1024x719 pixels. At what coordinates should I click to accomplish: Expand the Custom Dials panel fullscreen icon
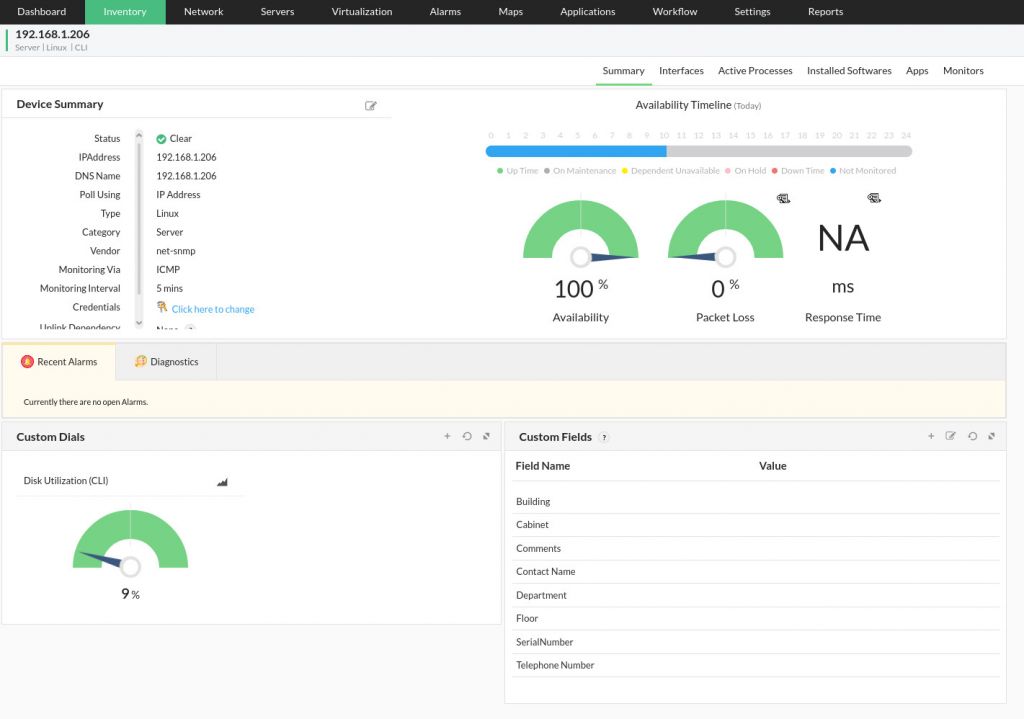pyautogui.click(x=487, y=436)
